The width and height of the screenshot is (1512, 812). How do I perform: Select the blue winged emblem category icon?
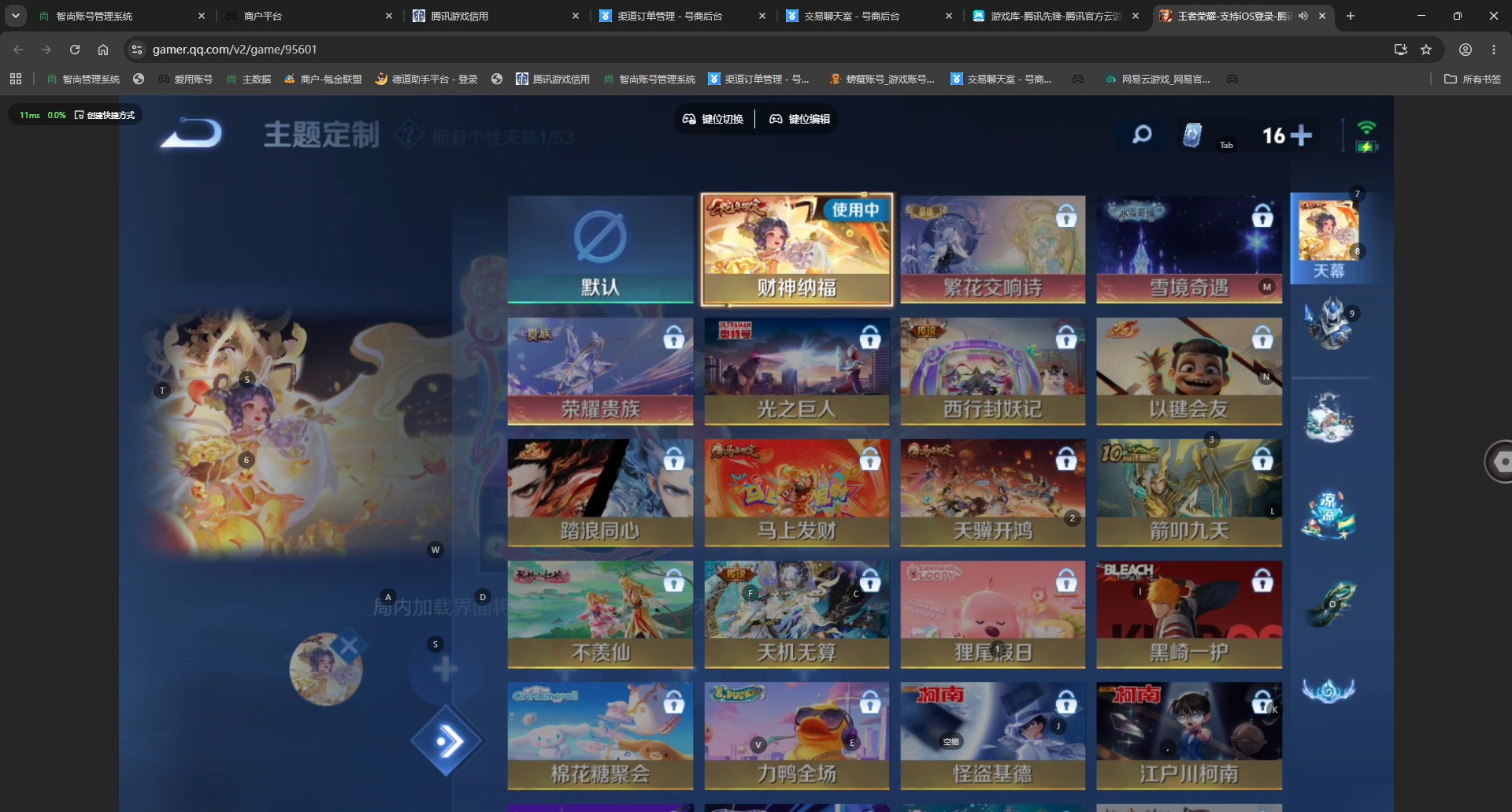click(x=1329, y=691)
